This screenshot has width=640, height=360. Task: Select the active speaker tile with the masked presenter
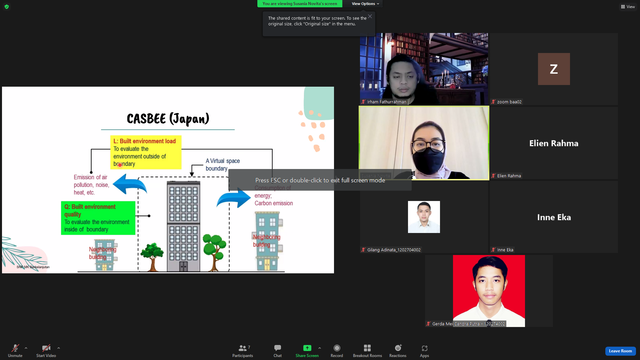coord(424,143)
